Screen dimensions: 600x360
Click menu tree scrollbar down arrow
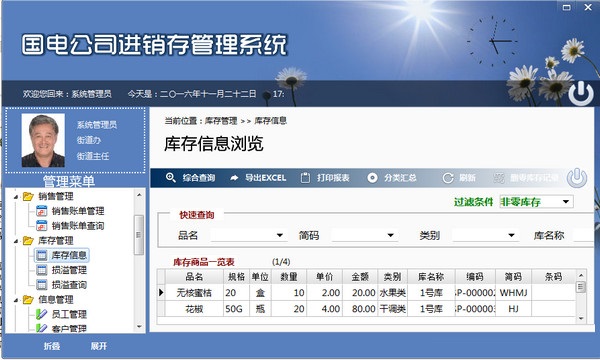click(x=139, y=327)
